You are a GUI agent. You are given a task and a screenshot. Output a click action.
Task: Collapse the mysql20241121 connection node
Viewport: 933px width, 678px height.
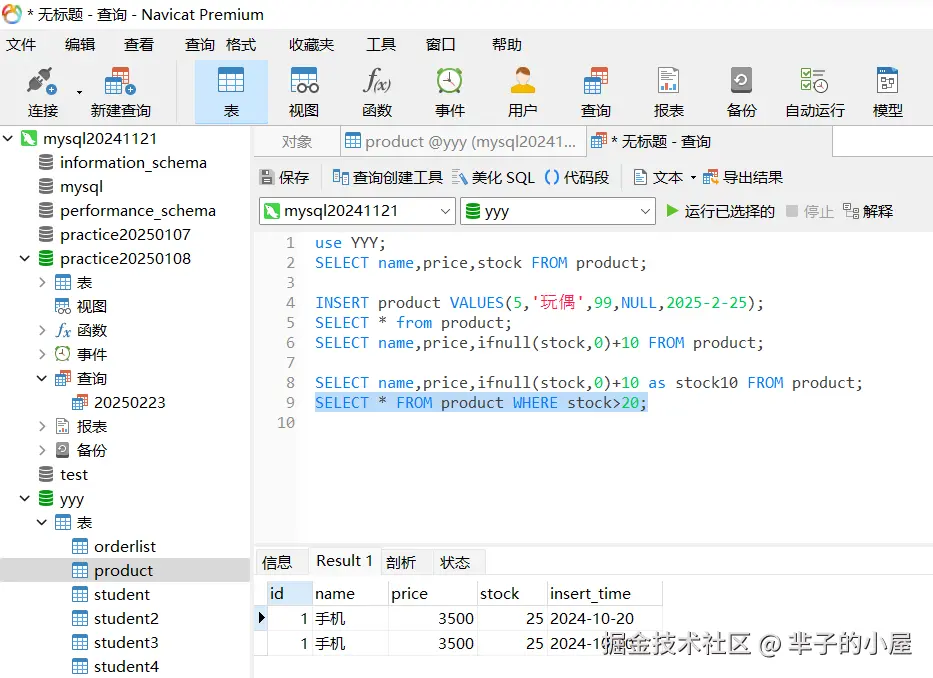(x=8, y=139)
